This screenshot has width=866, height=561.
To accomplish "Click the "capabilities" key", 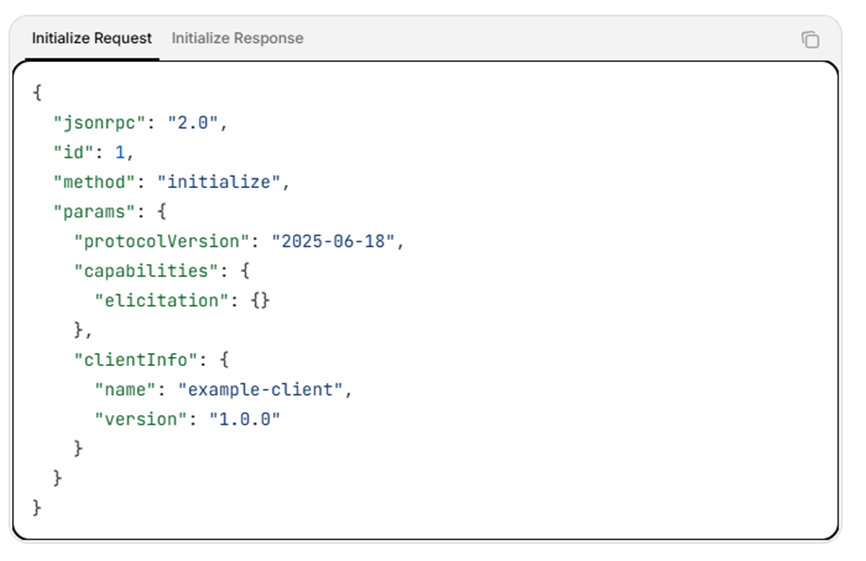I will [x=142, y=271].
